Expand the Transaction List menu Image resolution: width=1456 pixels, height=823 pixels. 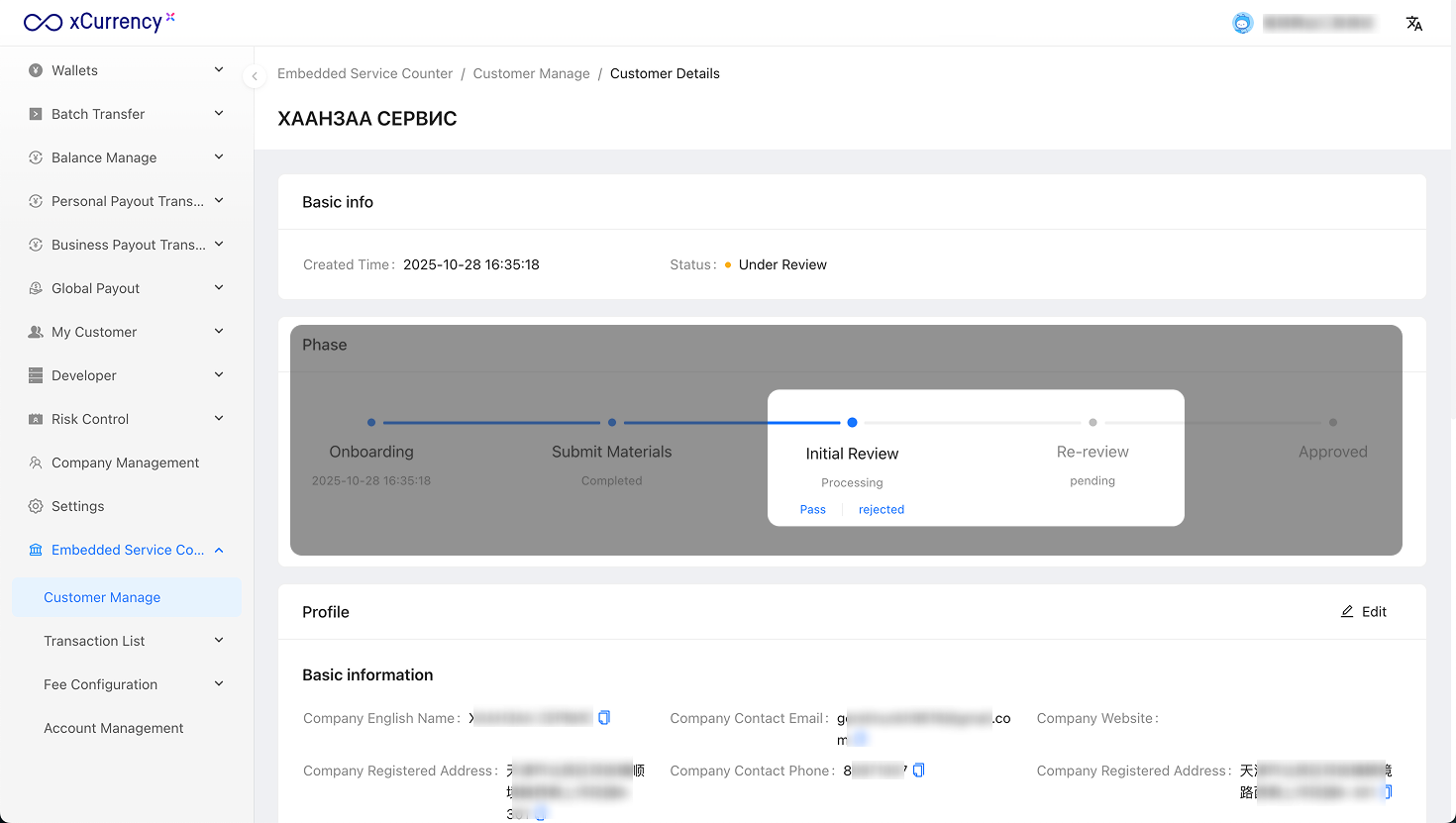127,641
